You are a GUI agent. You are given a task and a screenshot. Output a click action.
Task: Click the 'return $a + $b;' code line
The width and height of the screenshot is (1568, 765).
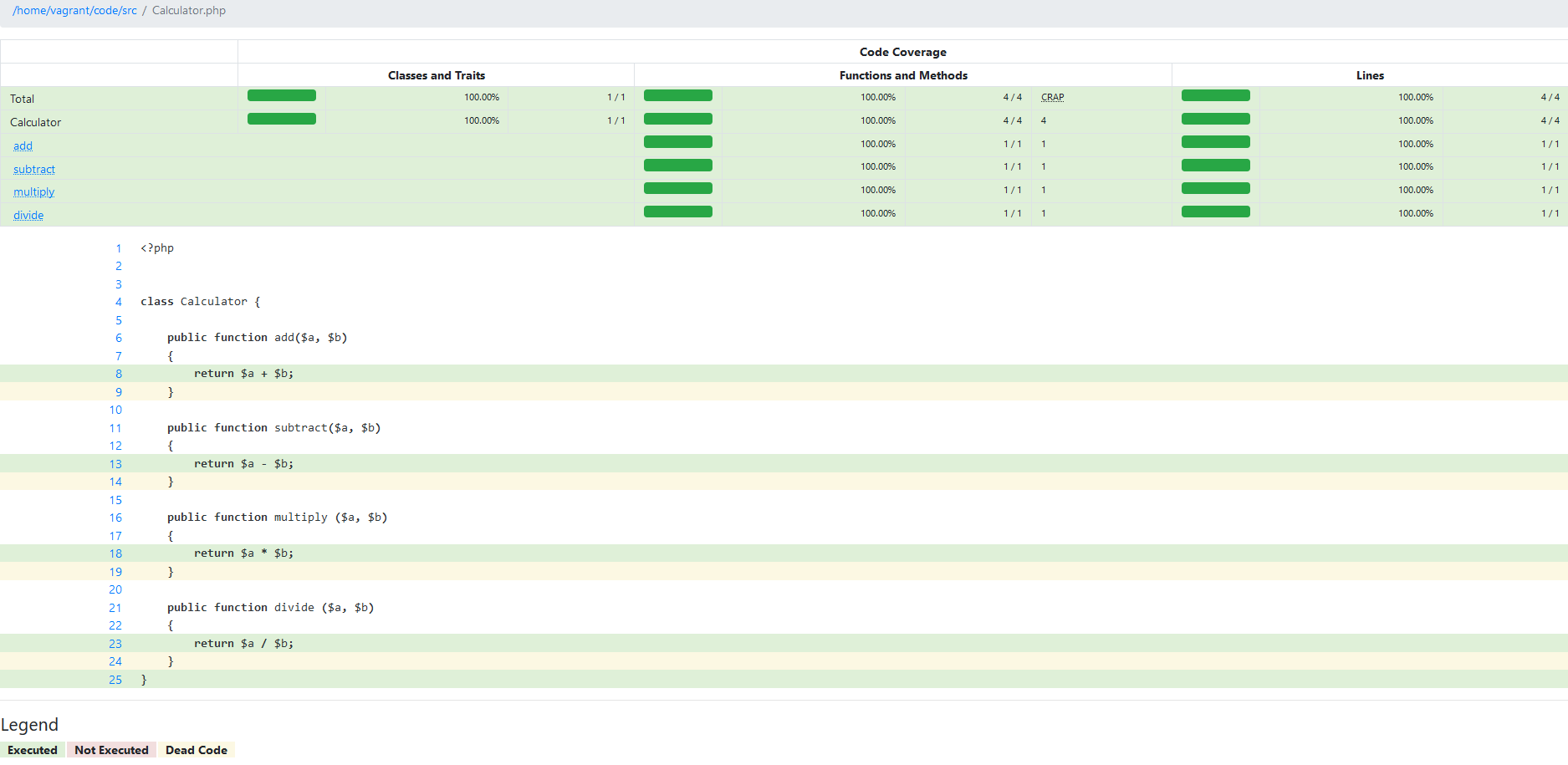tap(244, 374)
